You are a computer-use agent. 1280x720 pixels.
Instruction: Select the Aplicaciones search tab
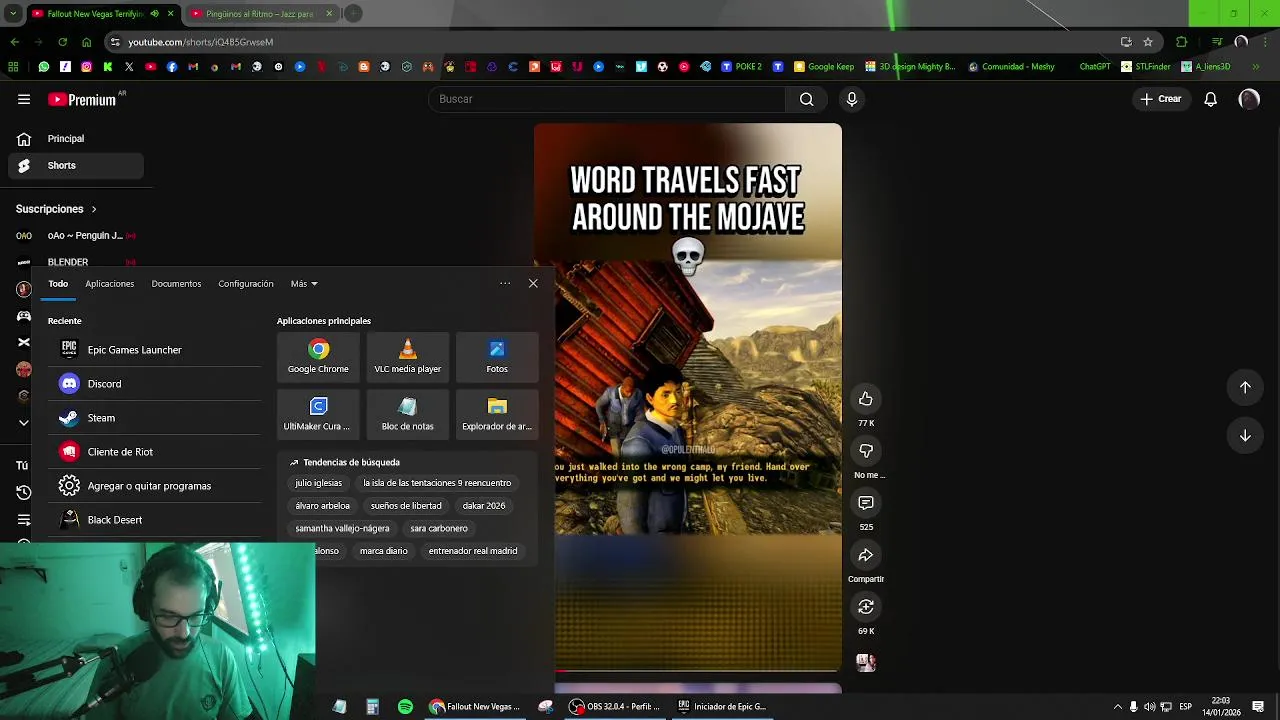109,284
